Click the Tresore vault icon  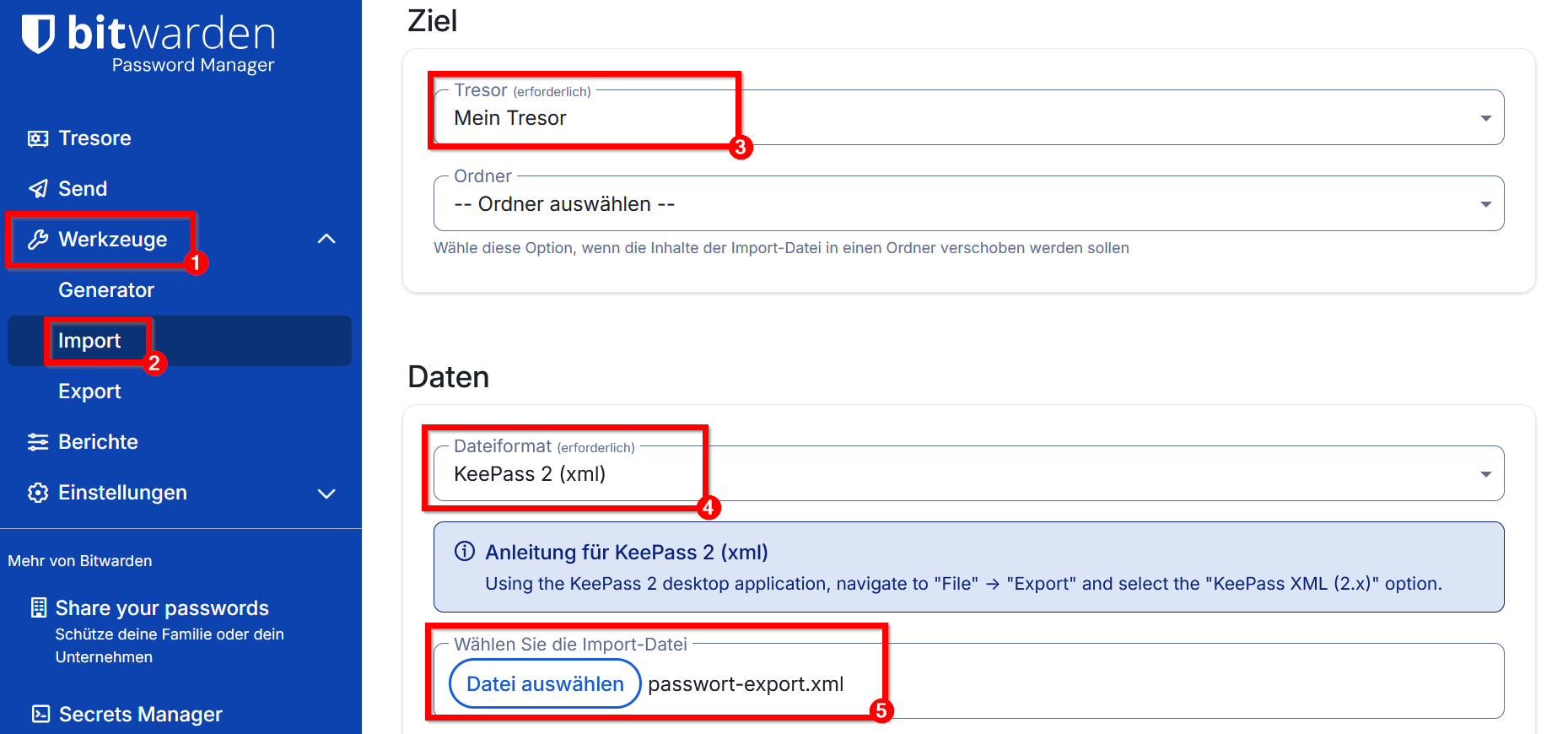click(38, 138)
